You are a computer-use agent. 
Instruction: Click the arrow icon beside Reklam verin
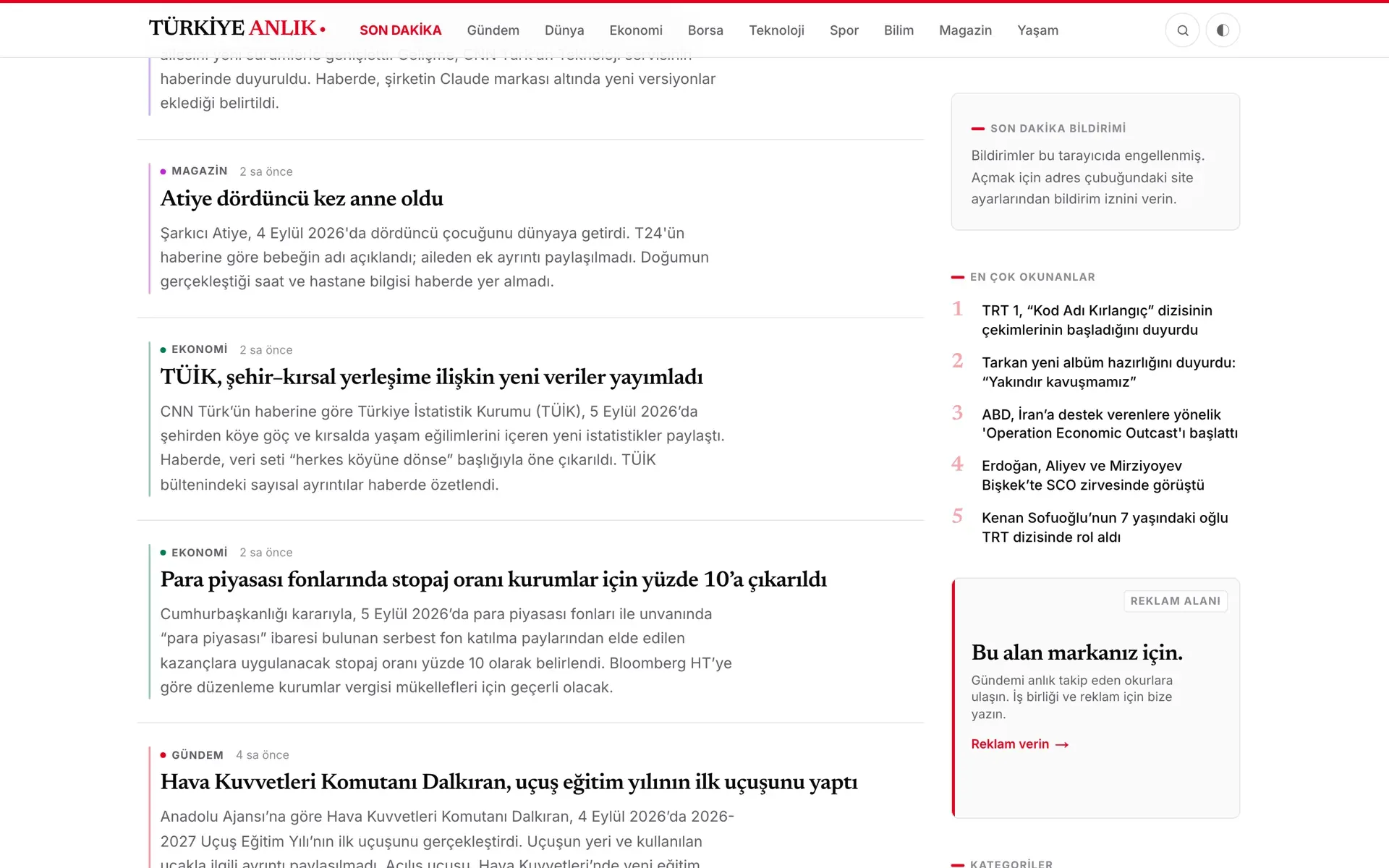(x=1062, y=744)
